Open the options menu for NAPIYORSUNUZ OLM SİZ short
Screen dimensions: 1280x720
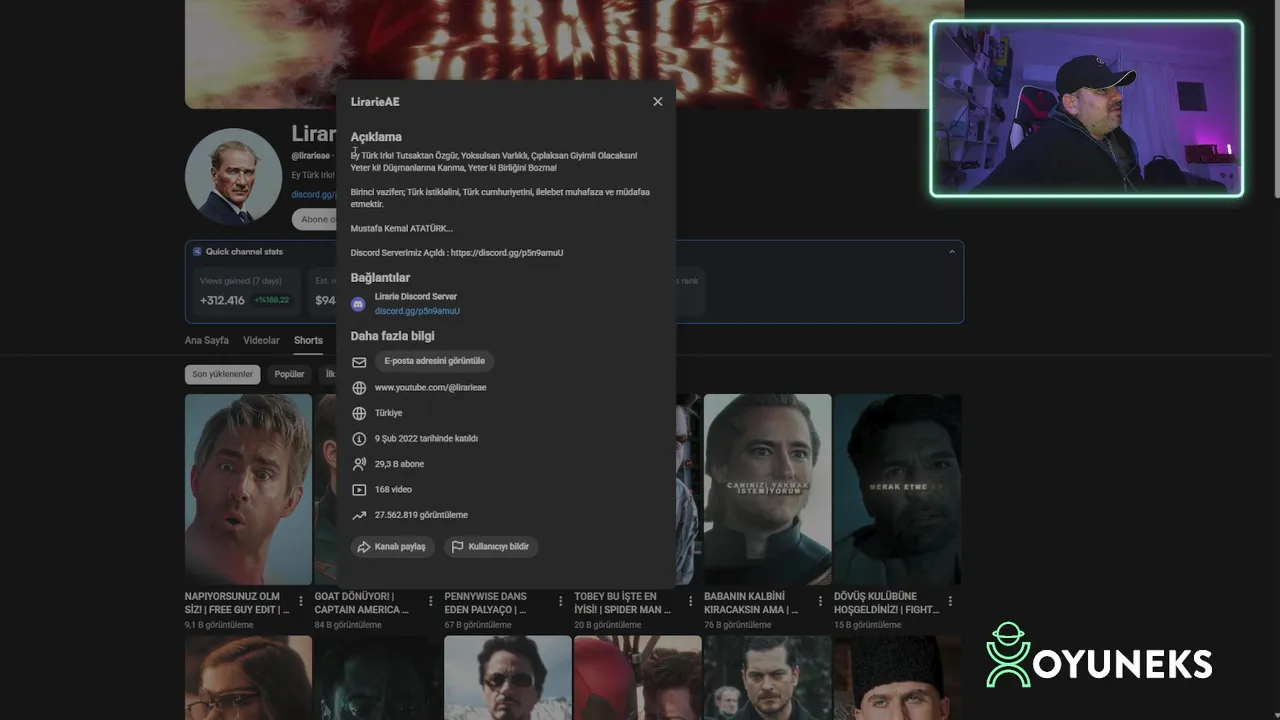coord(301,602)
